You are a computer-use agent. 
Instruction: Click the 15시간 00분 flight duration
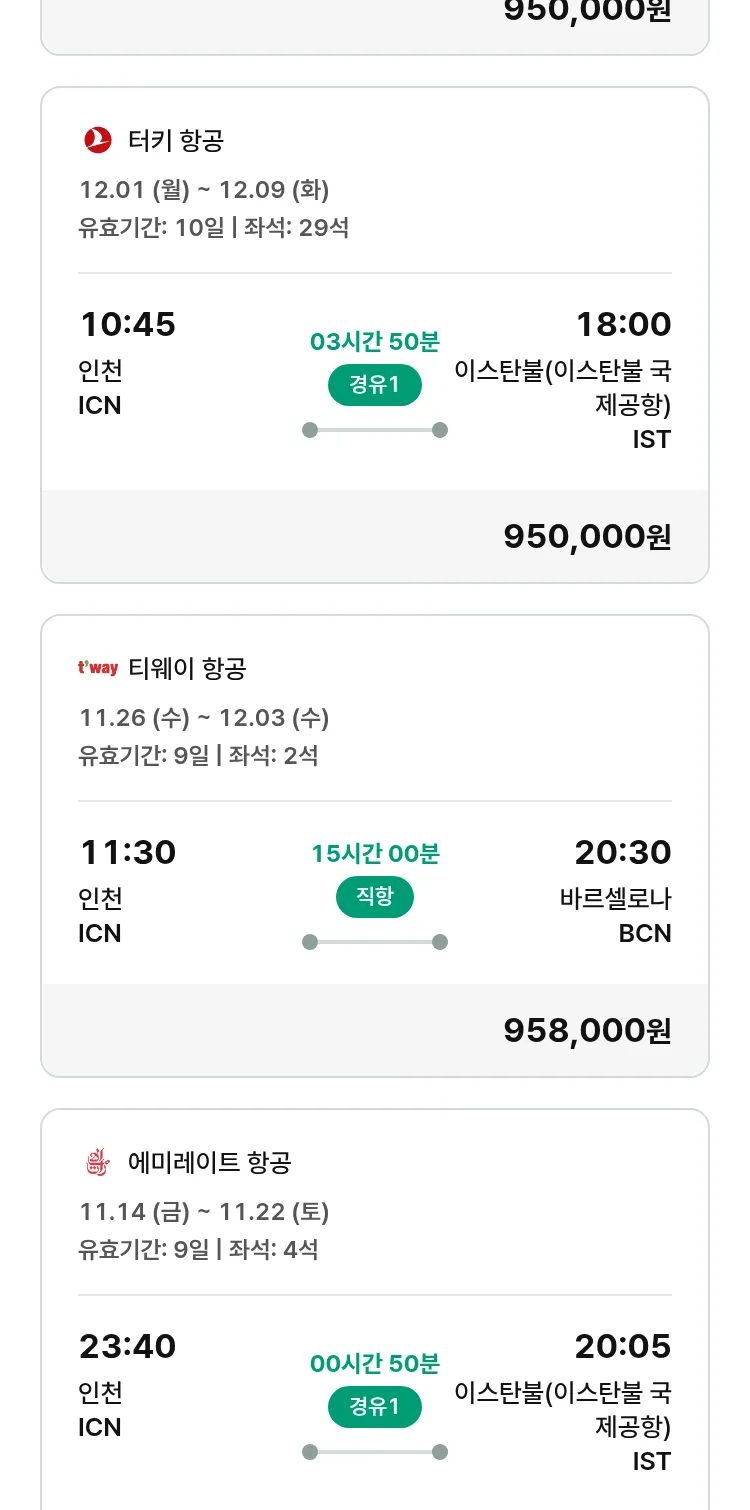[375, 854]
